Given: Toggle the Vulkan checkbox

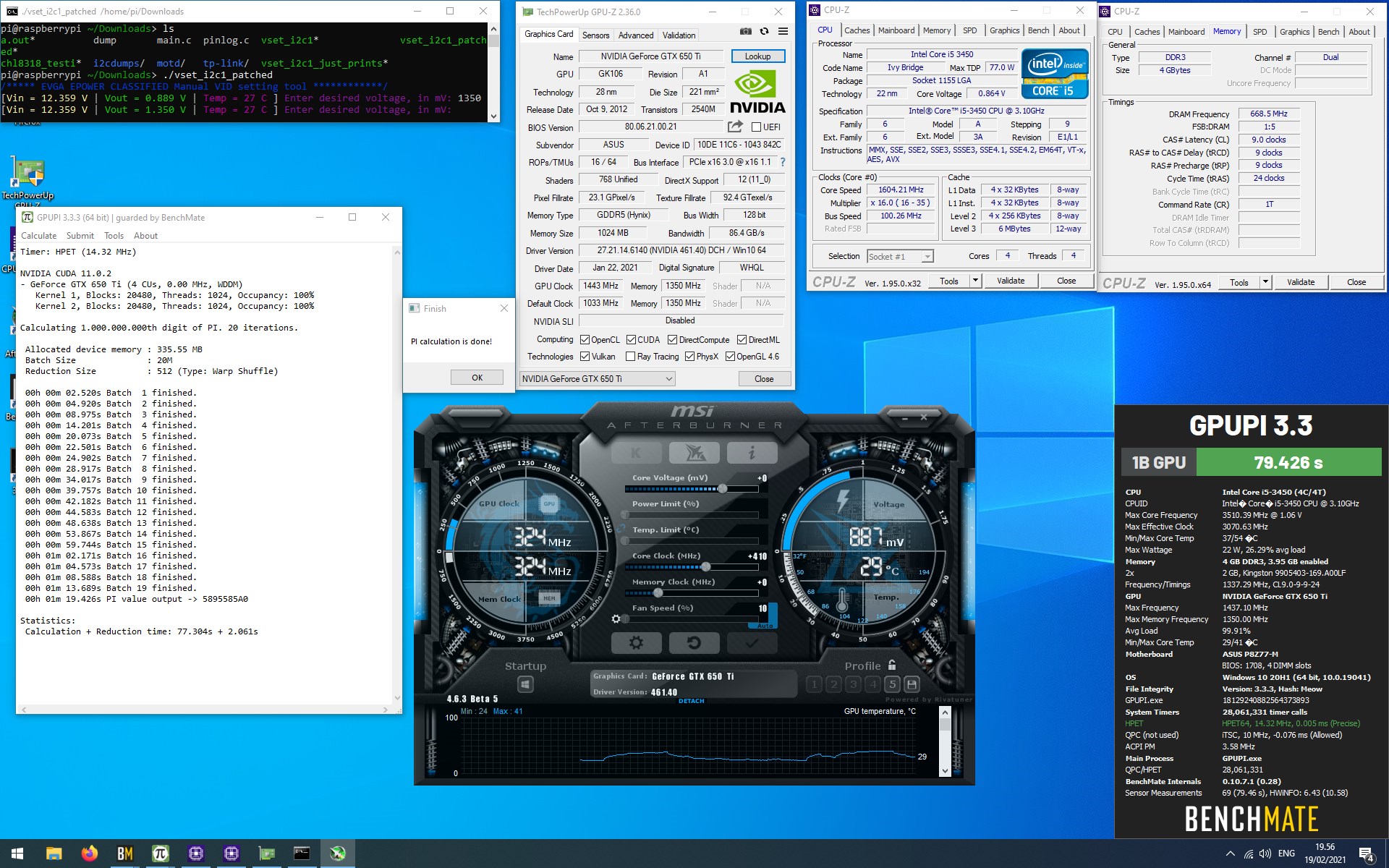Looking at the screenshot, I should pos(585,357).
